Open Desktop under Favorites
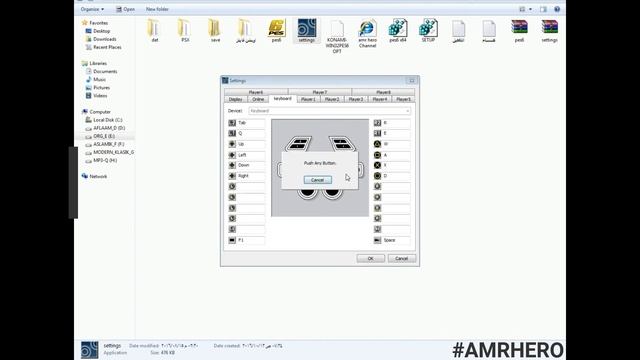 pos(98,31)
